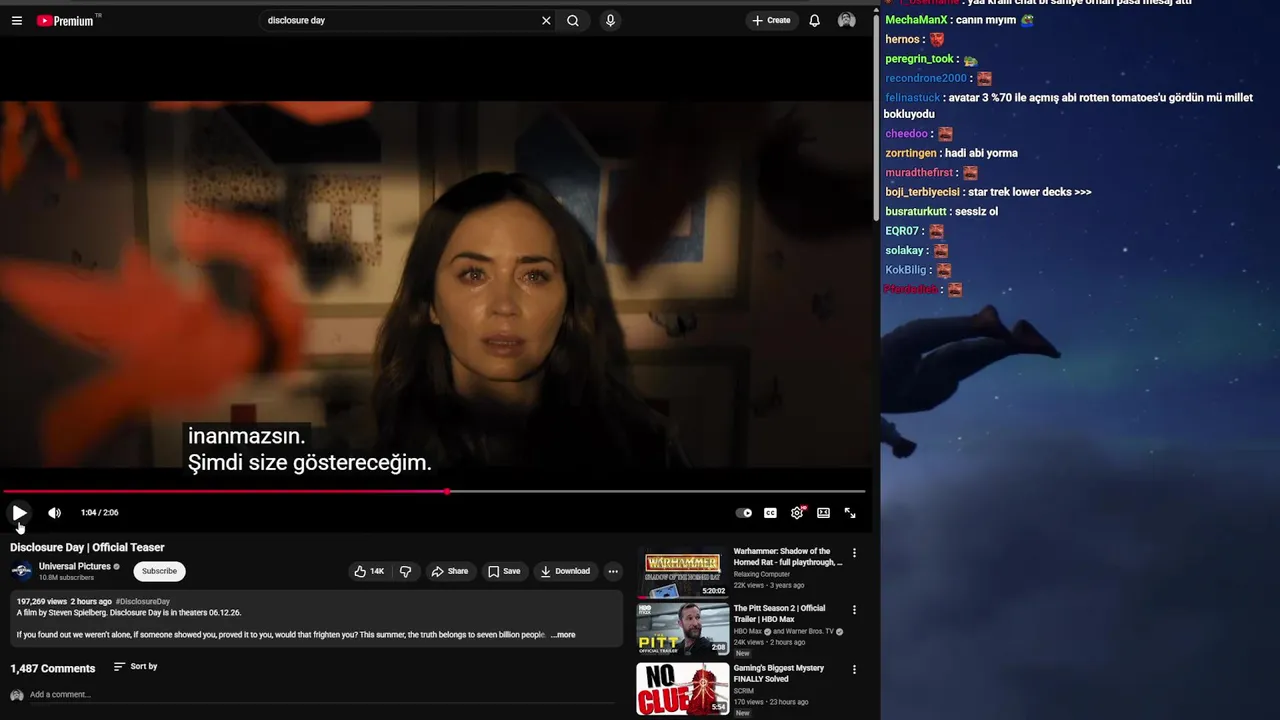Seek on the red video progress bar
The image size is (1280, 720).
[x=434, y=491]
